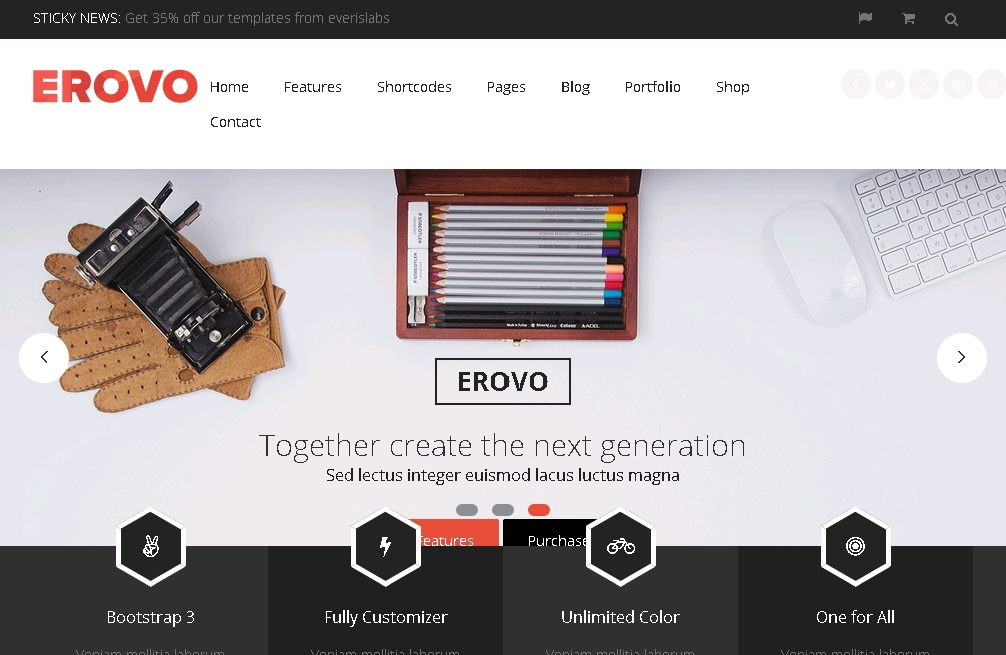Click the red EROVO logo
Viewport: 1006px width, 655px height.
115,86
